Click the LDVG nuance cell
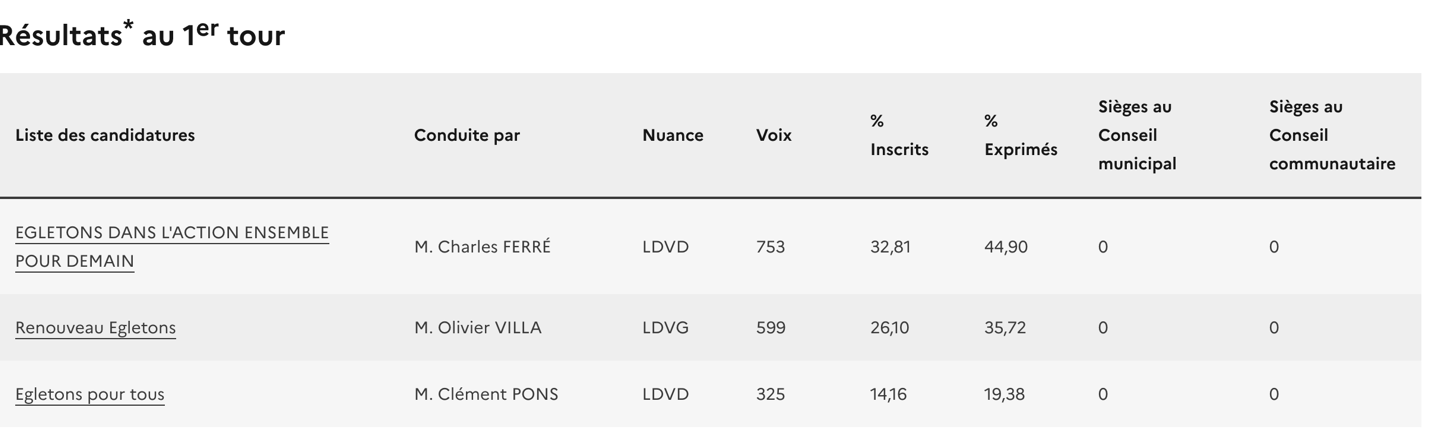The height and width of the screenshot is (442, 1440). coord(665,328)
